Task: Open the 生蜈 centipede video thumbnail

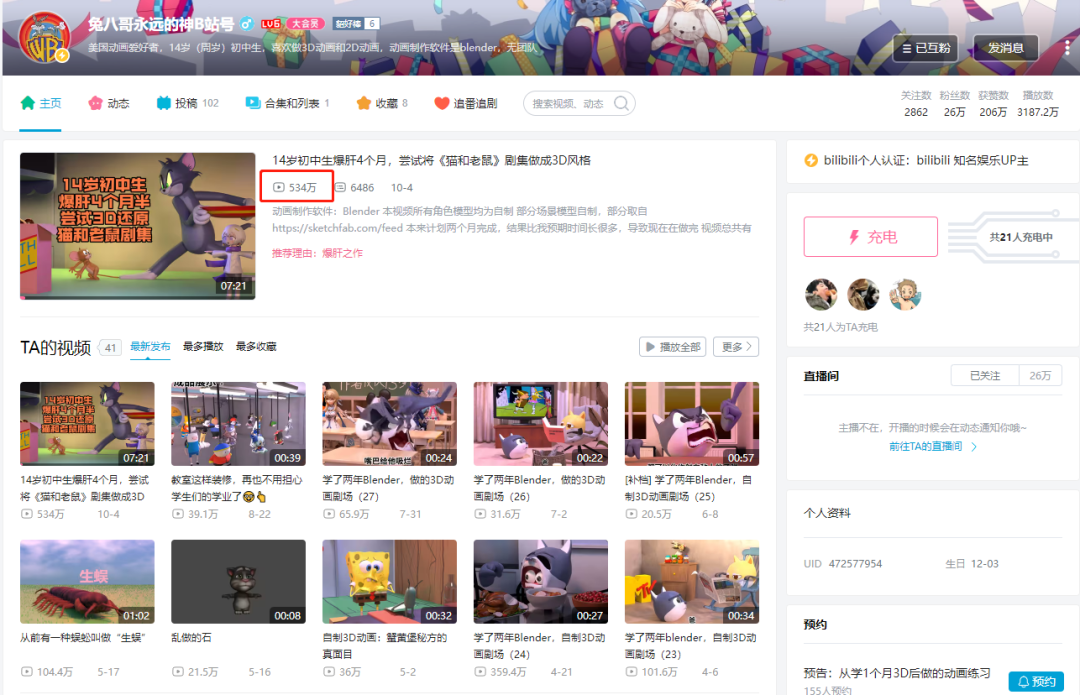Action: tap(87, 582)
